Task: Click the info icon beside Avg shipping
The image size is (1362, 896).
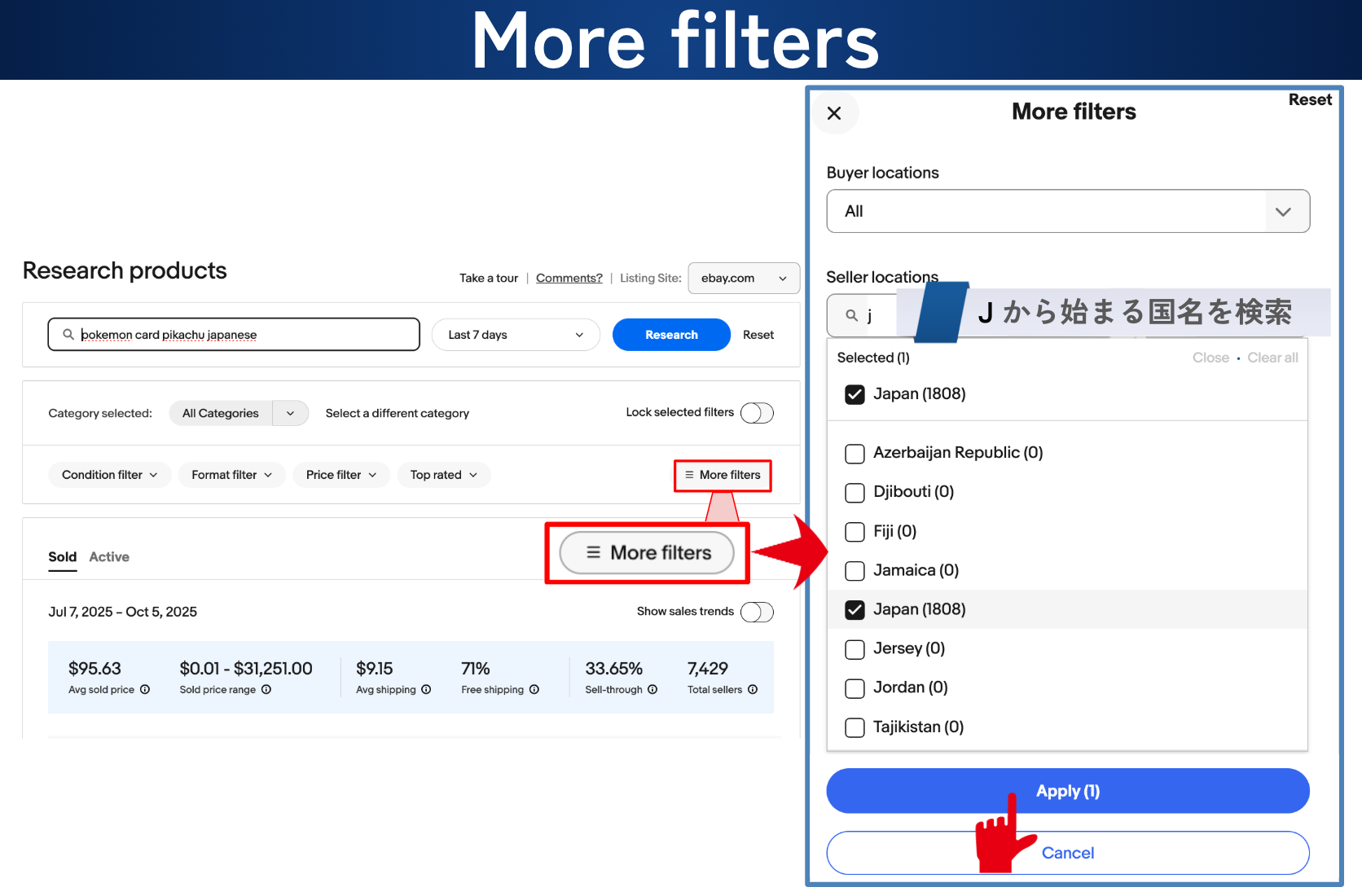Action: coord(426,690)
